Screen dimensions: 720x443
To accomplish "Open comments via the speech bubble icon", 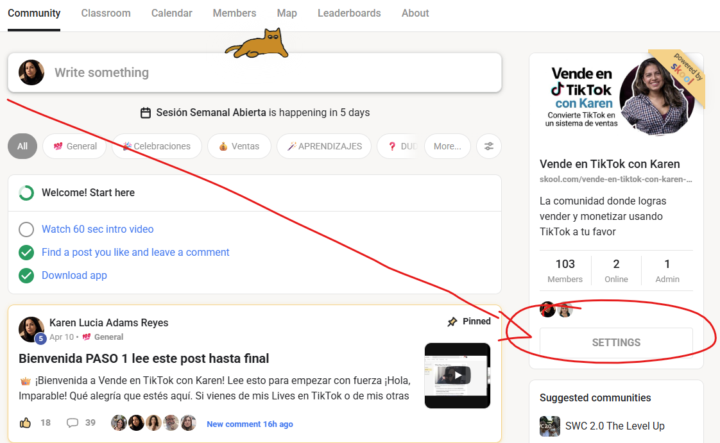I will coord(72,423).
